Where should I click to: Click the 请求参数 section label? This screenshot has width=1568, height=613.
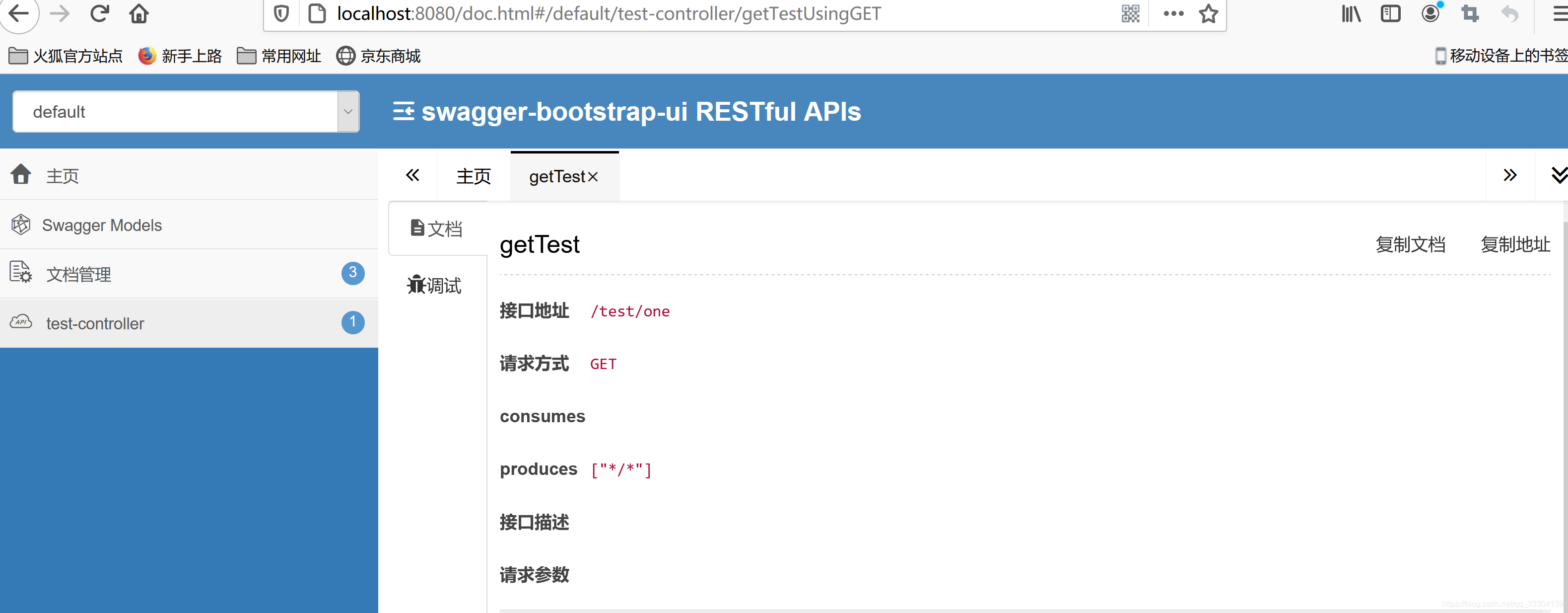(x=535, y=575)
